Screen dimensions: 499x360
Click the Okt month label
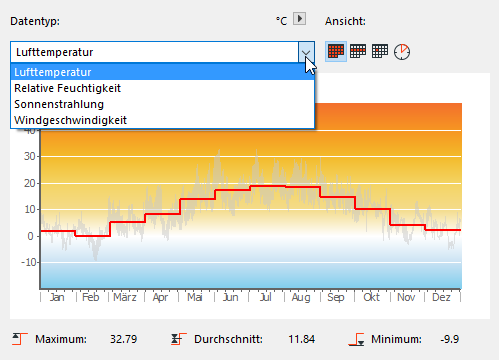[371, 297]
